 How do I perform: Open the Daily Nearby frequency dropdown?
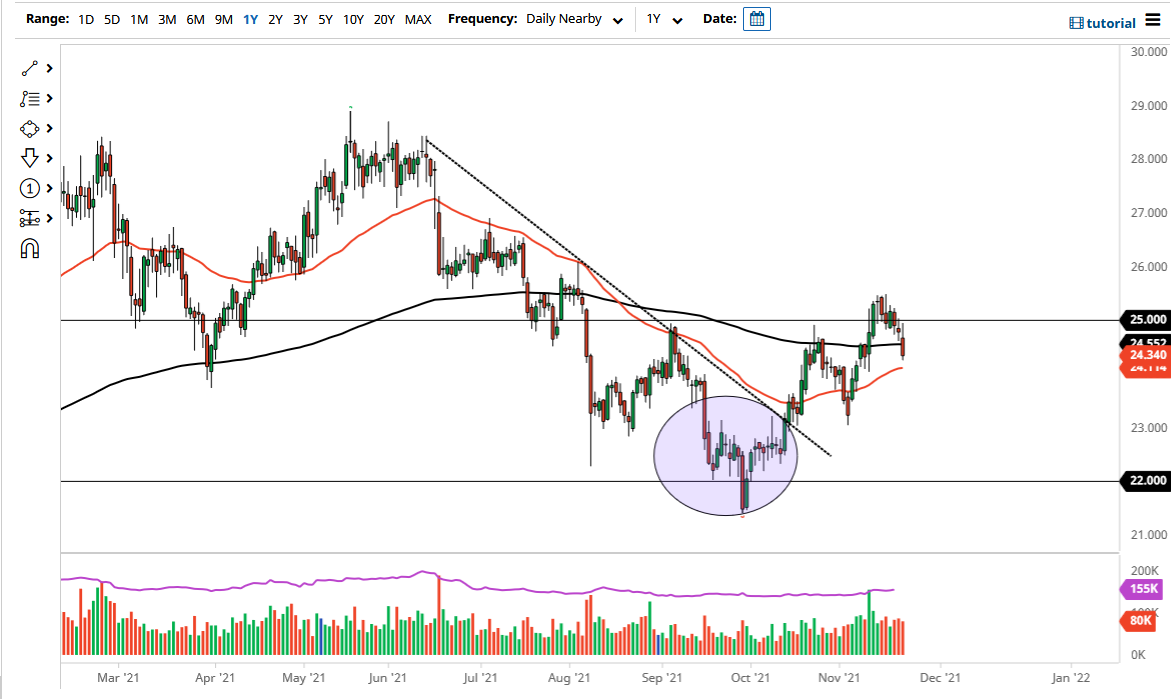point(574,19)
